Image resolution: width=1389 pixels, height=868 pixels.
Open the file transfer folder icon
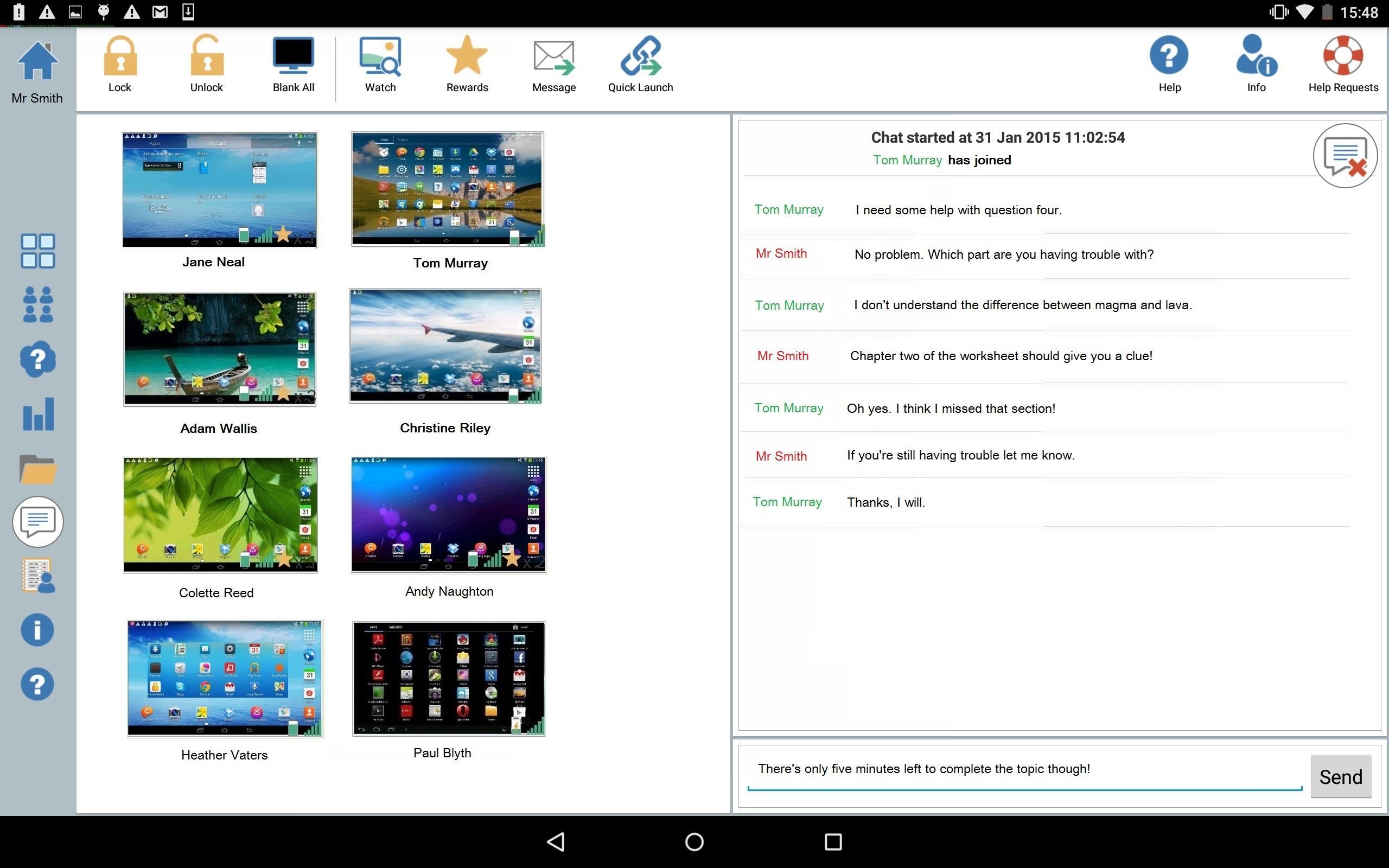coord(38,469)
